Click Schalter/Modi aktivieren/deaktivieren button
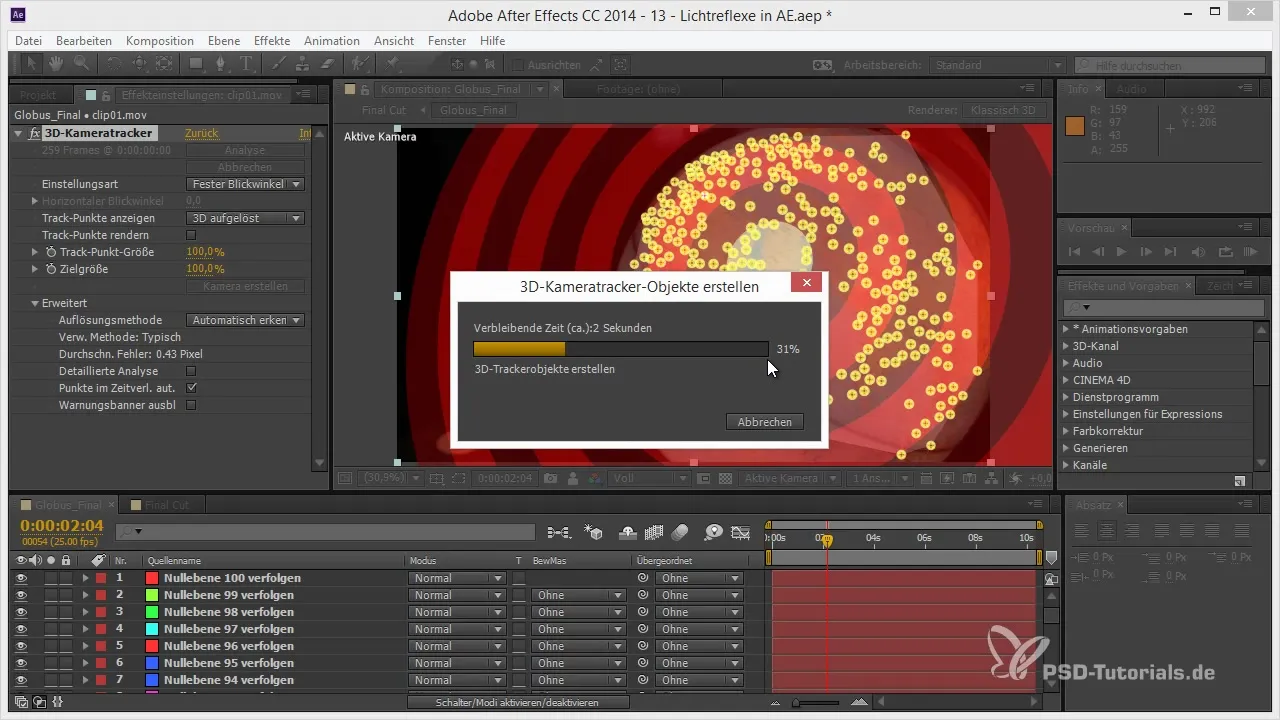This screenshot has width=1280, height=720. point(518,703)
